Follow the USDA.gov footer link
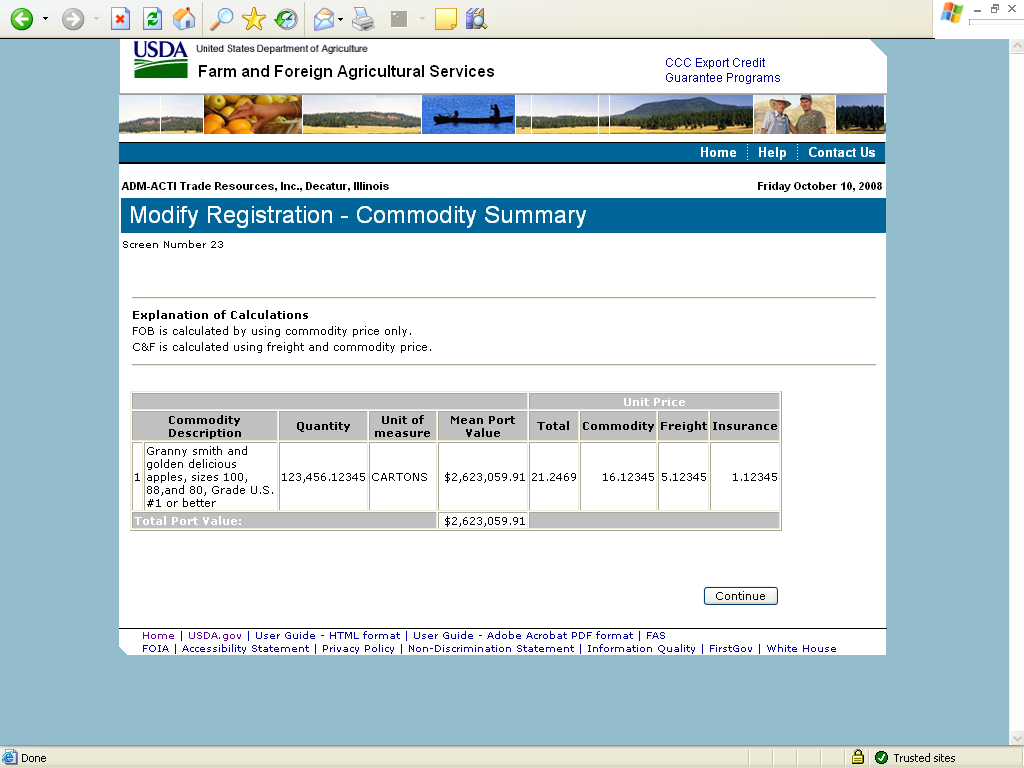Image resolution: width=1024 pixels, height=768 pixels. click(215, 635)
